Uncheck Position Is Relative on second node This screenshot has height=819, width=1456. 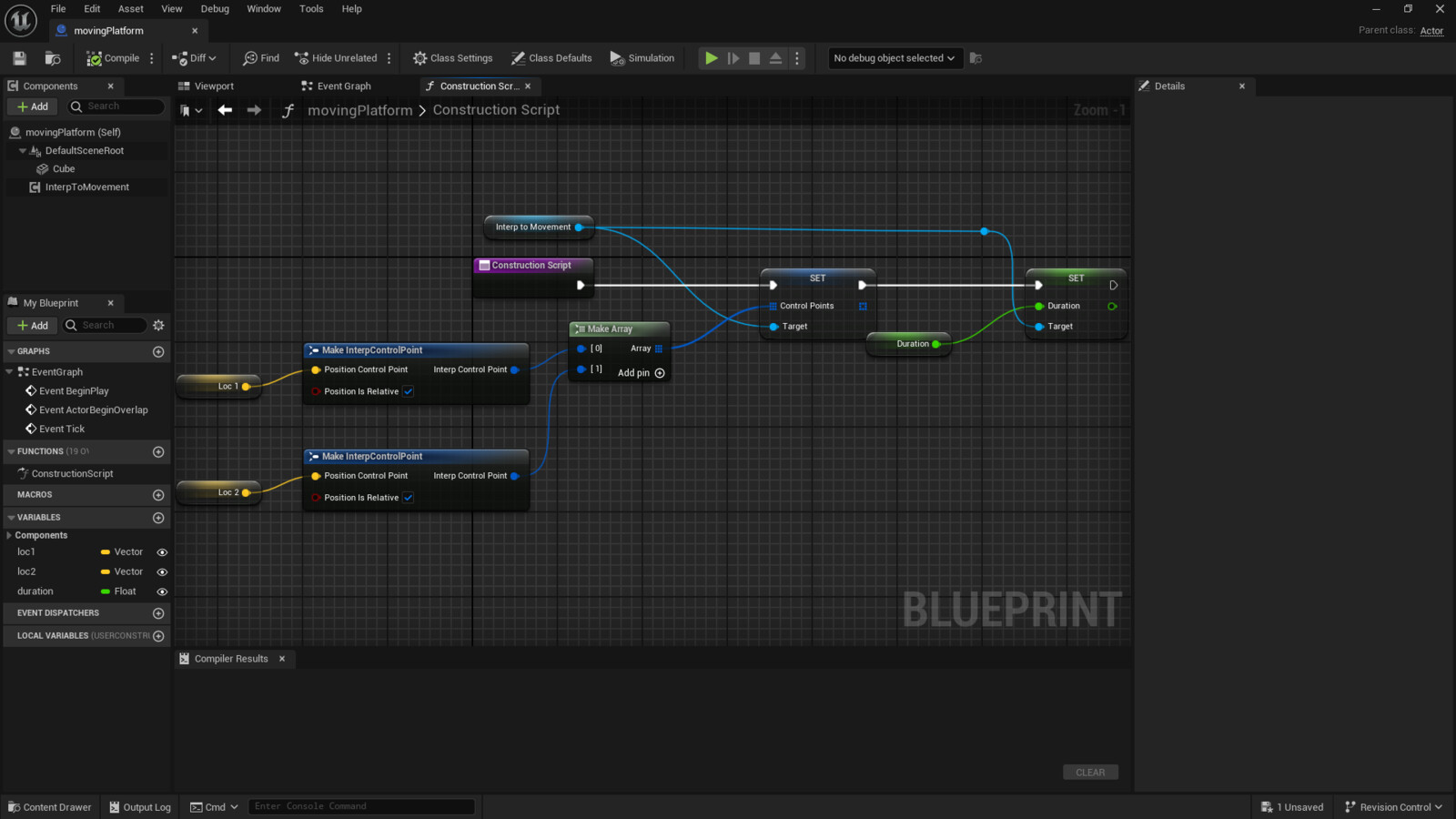coord(409,498)
